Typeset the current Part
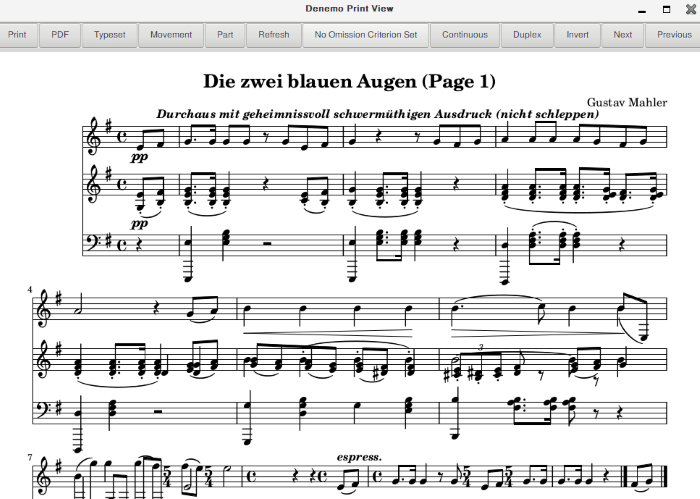 tap(225, 35)
